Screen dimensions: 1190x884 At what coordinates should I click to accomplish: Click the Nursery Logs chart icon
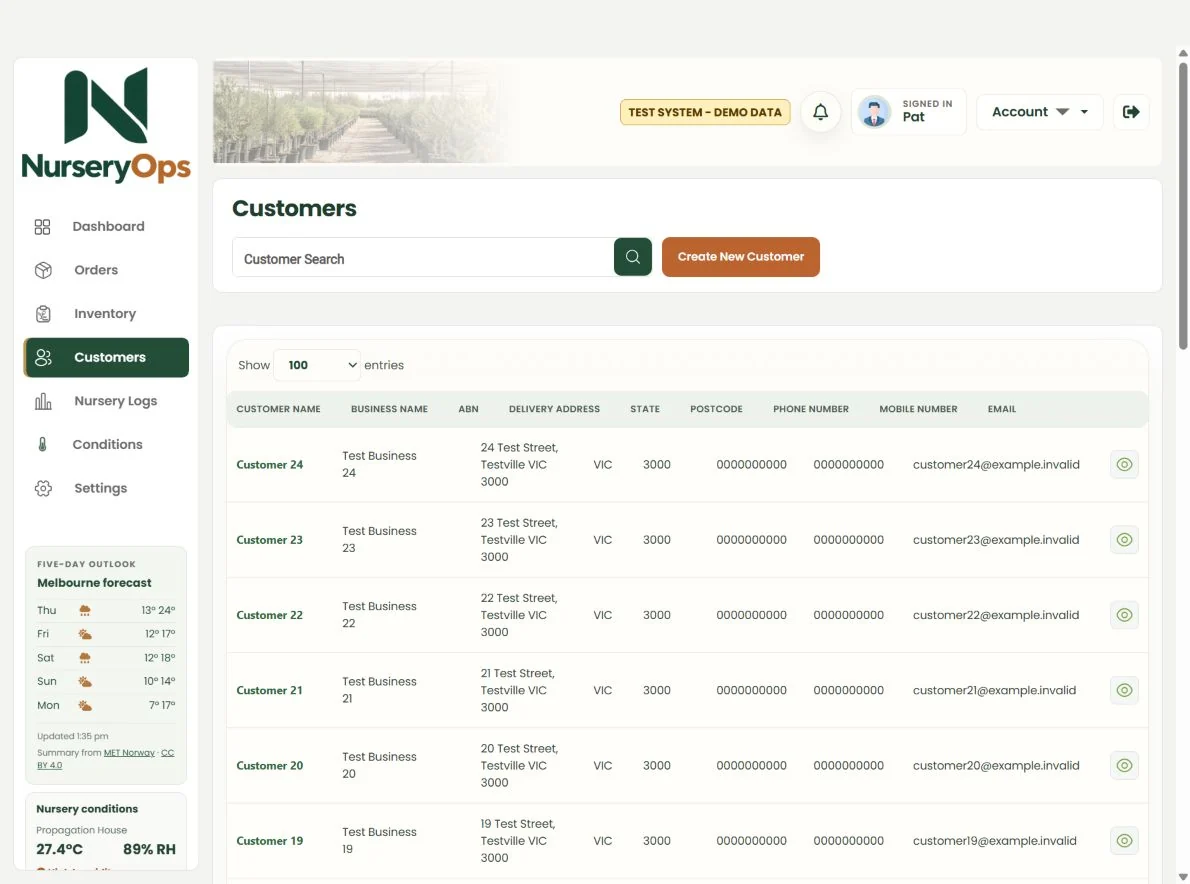click(43, 401)
